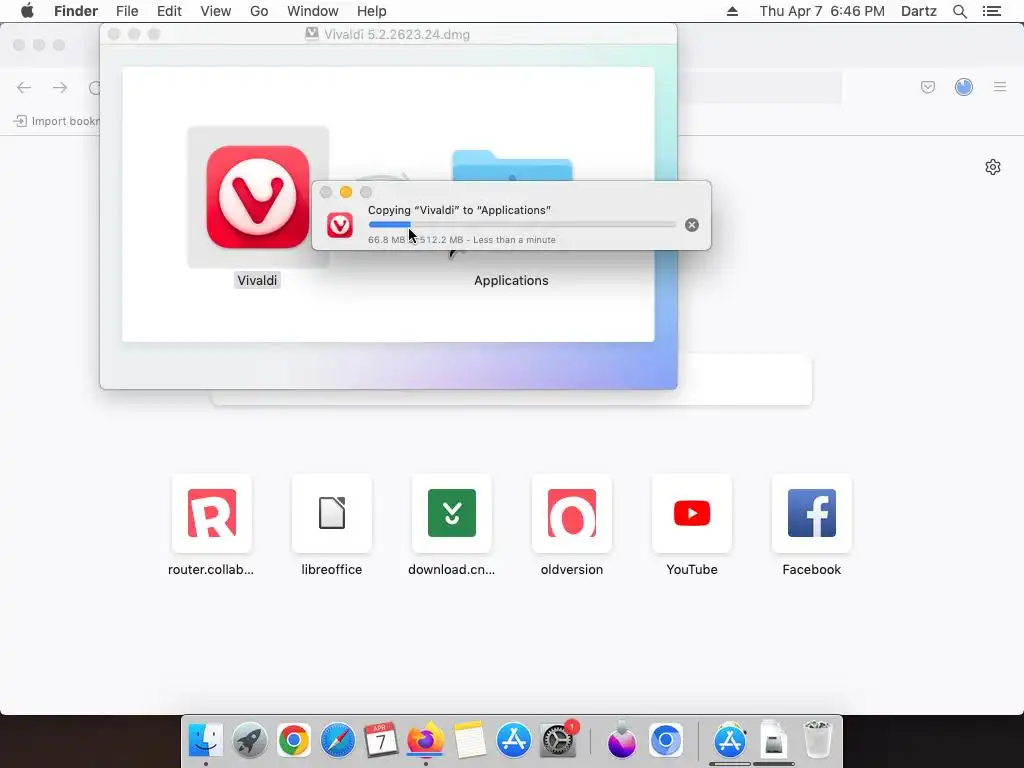Click Import bookmarks in the Firefox toolbar

coord(56,121)
